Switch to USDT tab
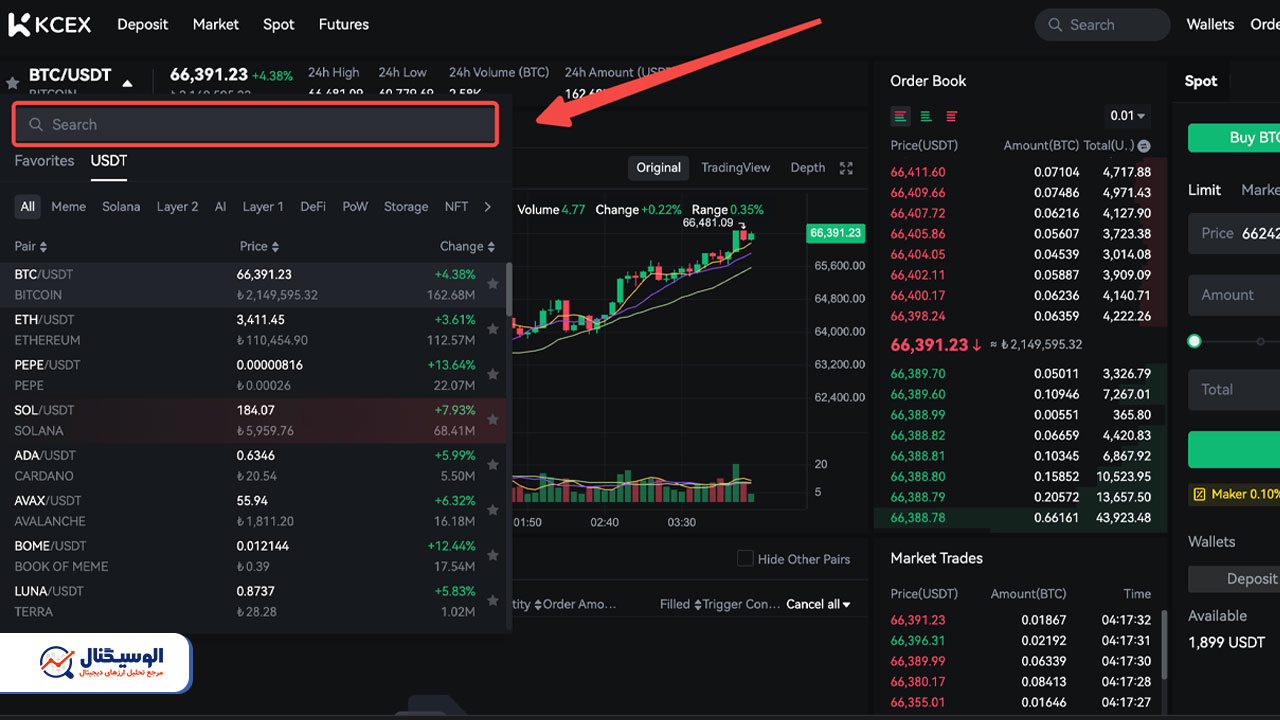 pyautogui.click(x=109, y=161)
